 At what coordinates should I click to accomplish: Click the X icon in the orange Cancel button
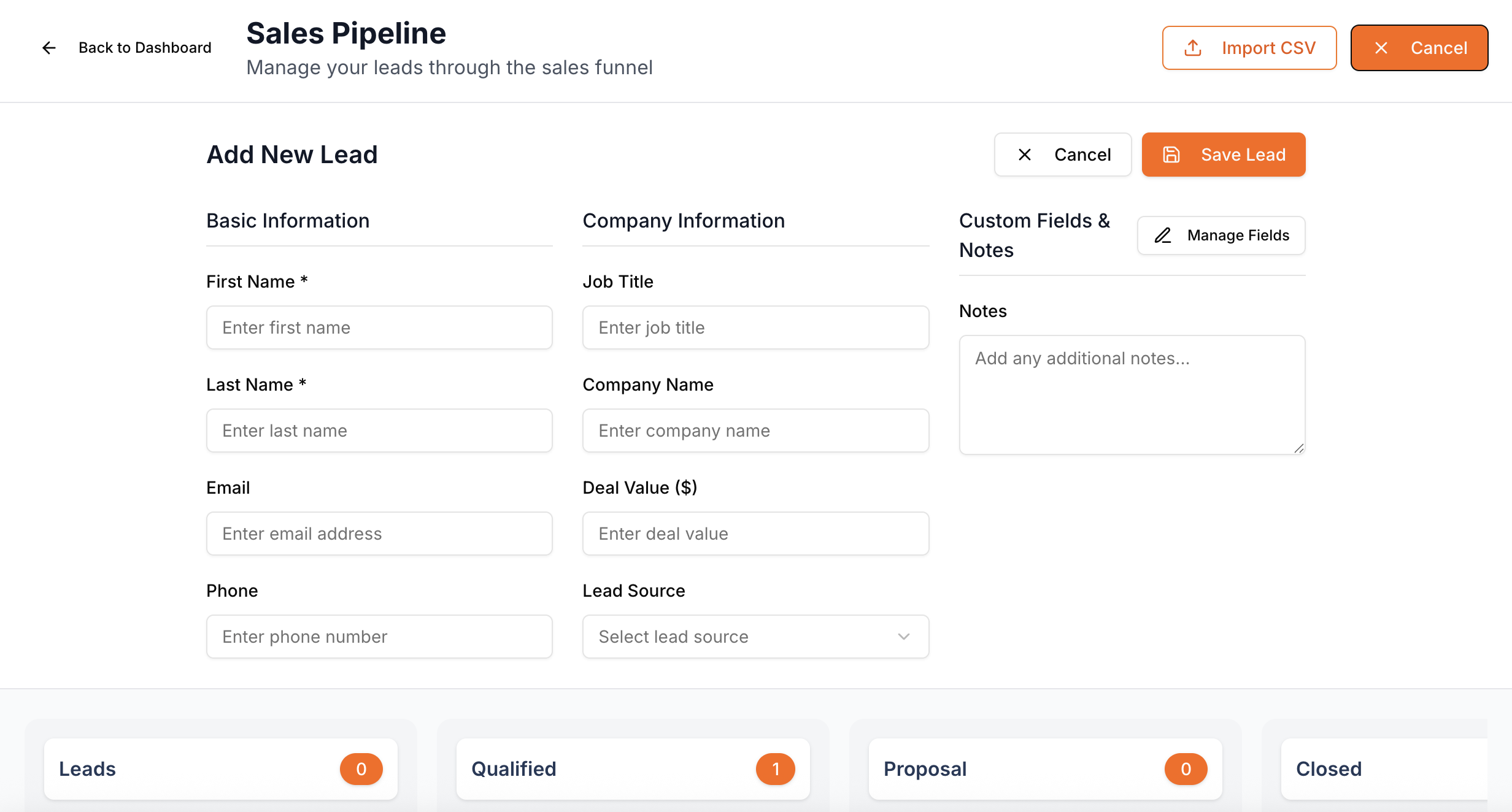1381,48
